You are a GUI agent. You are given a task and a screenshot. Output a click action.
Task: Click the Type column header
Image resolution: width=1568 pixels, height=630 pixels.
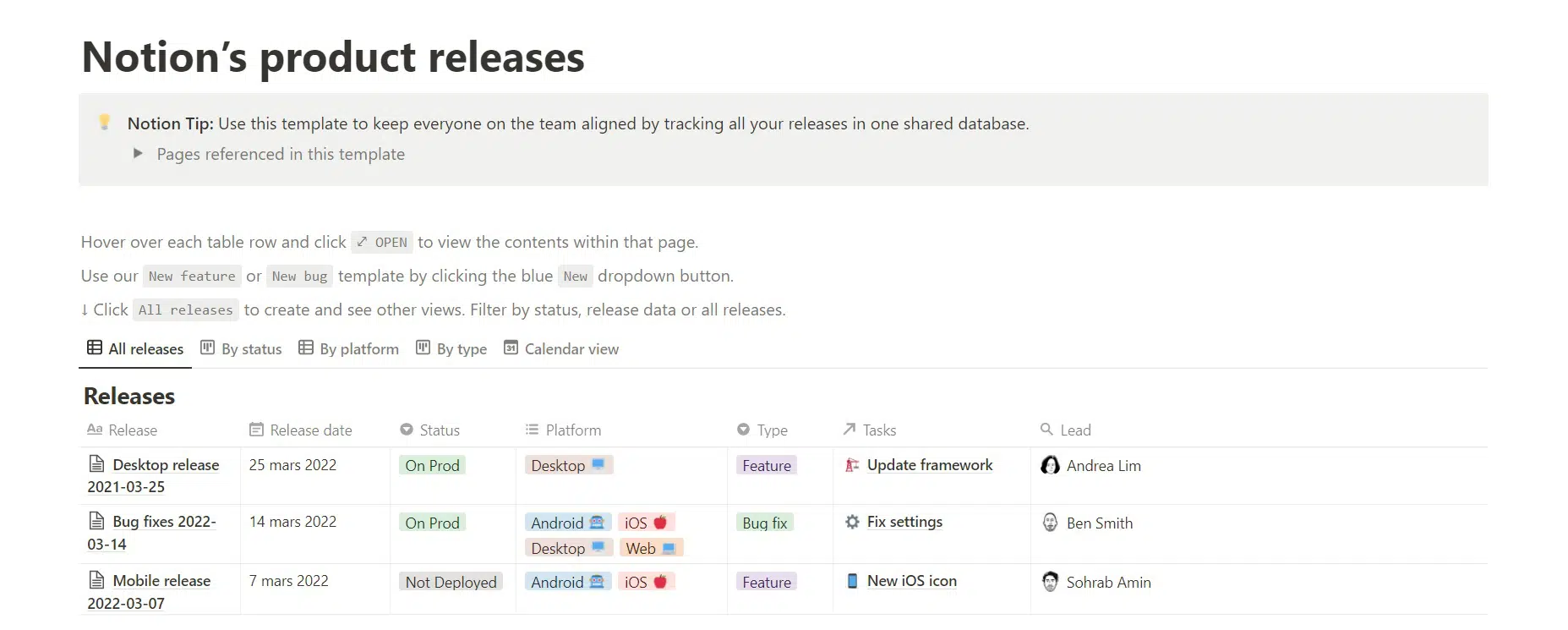click(762, 430)
